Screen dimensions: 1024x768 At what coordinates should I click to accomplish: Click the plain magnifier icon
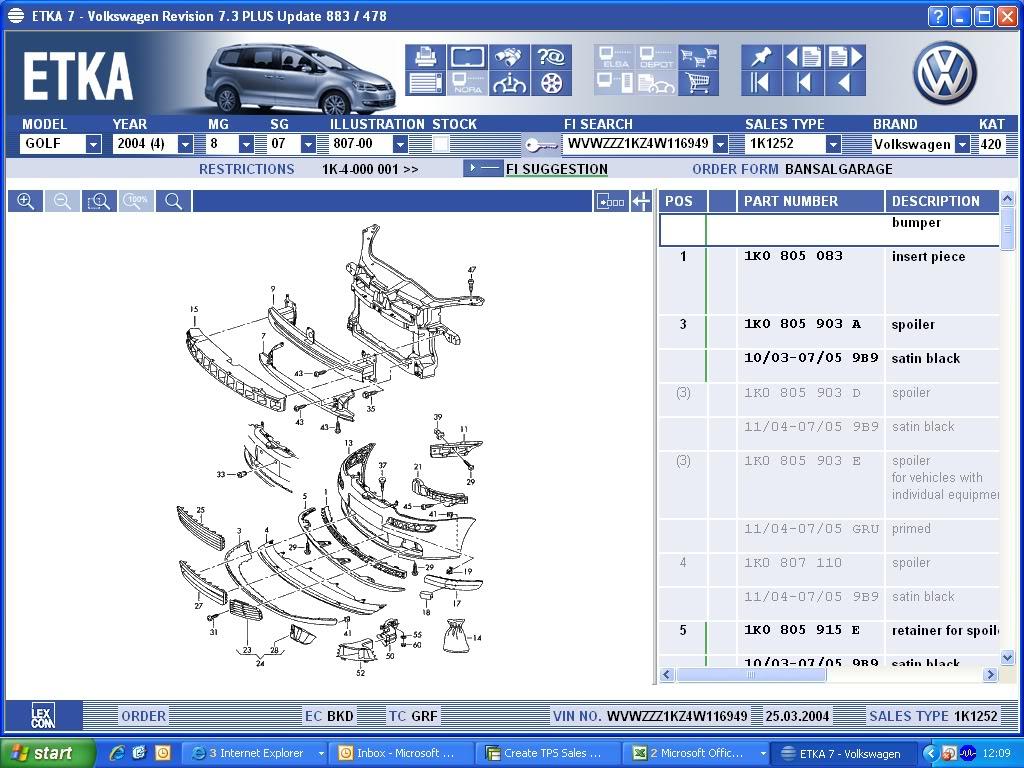[174, 201]
